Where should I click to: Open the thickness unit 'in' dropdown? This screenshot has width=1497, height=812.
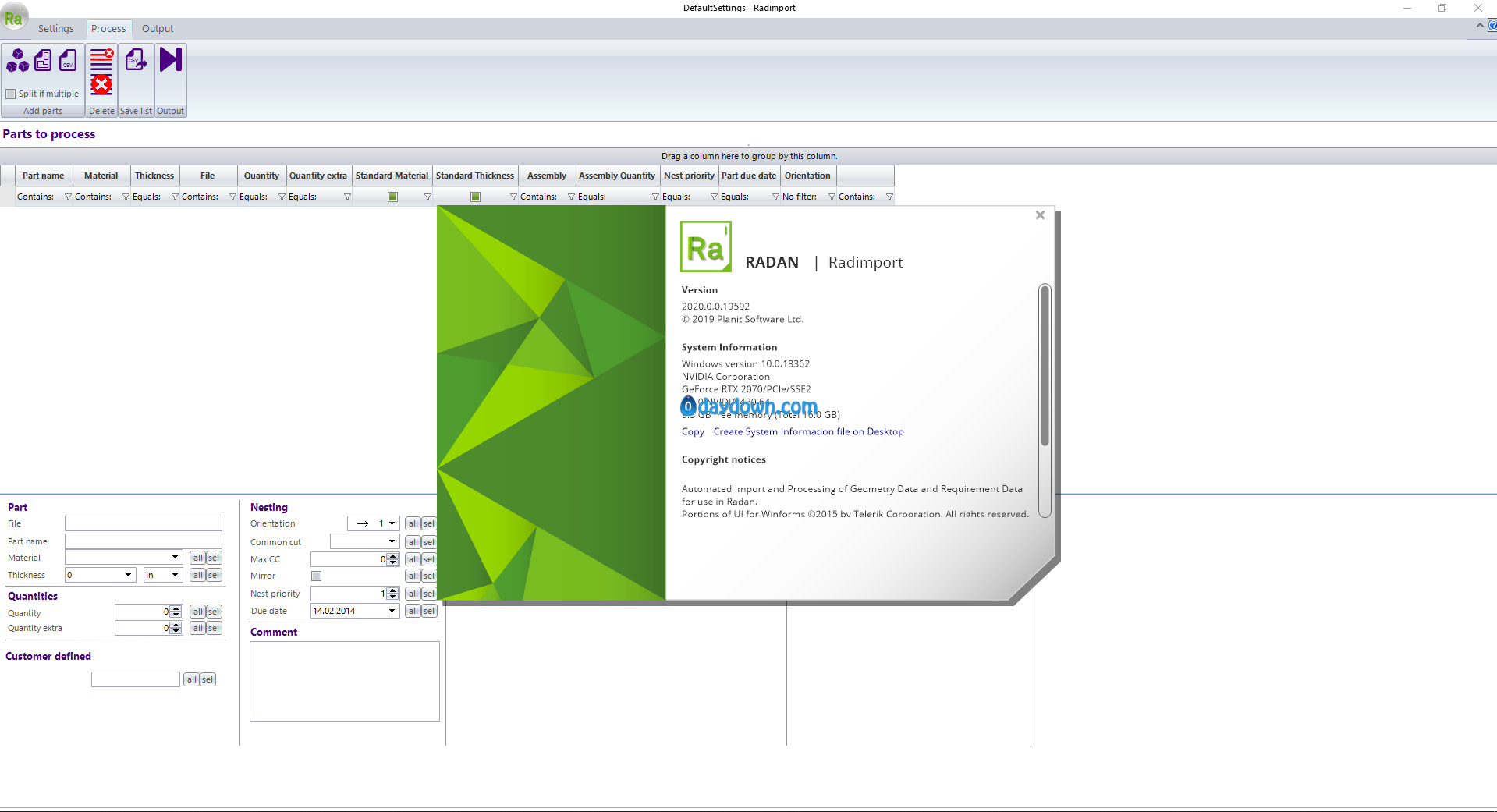(x=175, y=575)
